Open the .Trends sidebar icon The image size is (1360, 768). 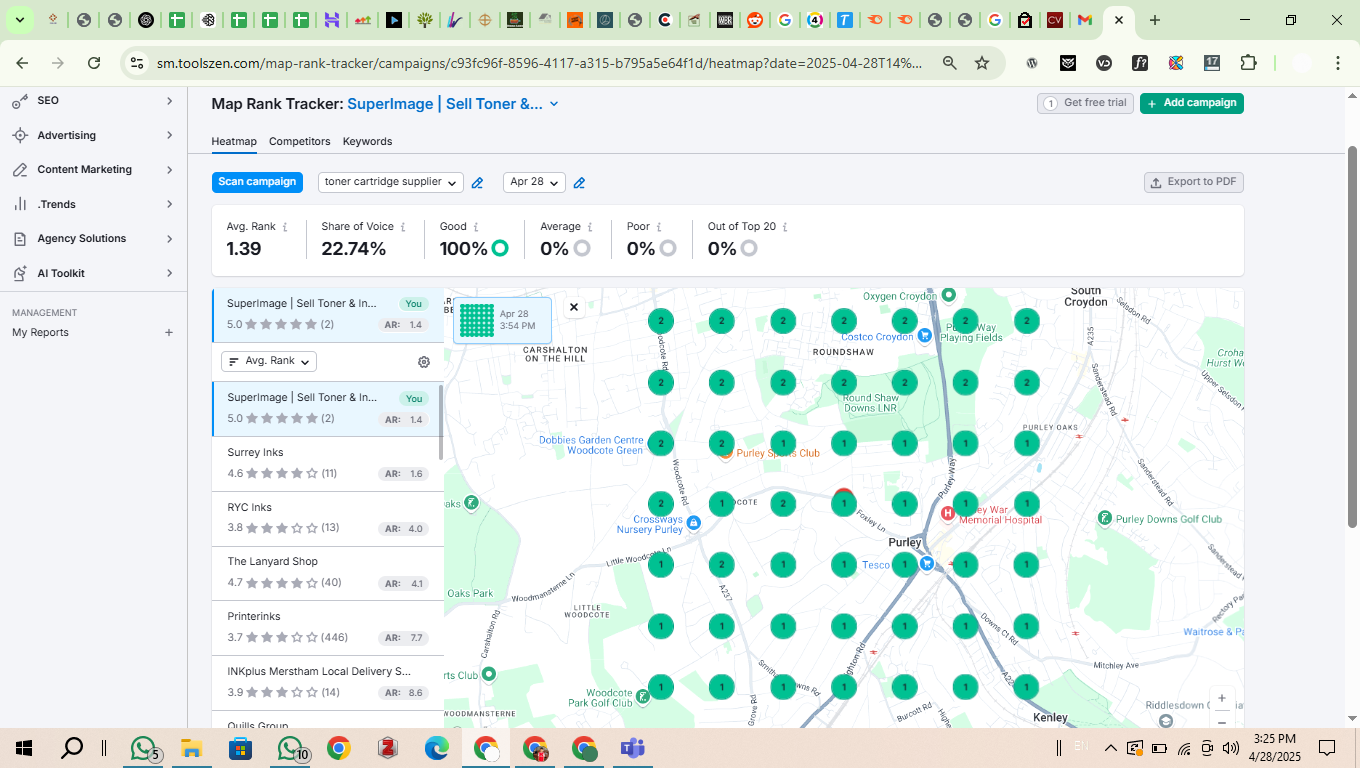pyautogui.click(x=15, y=204)
